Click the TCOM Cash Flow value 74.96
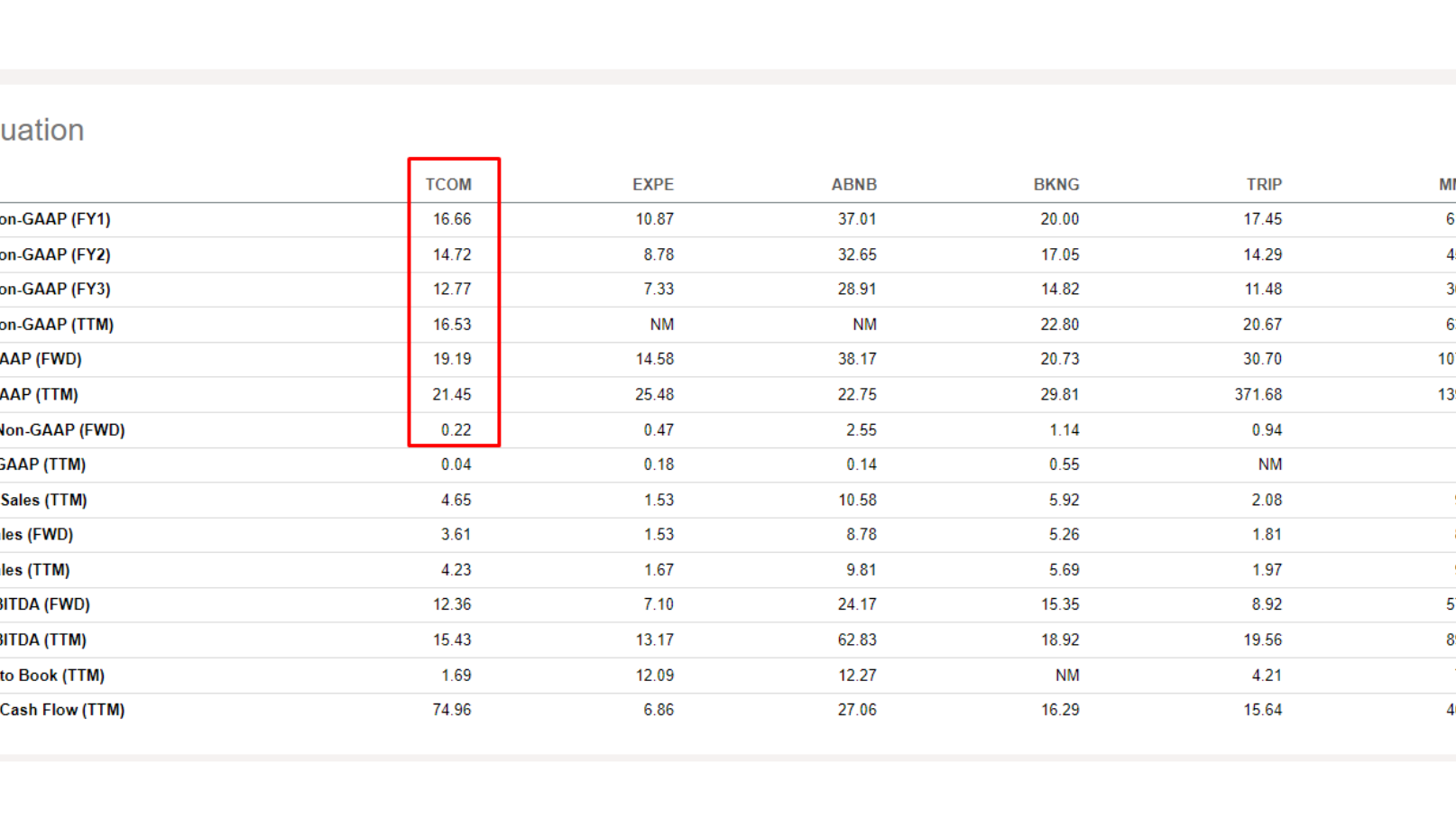Viewport: 1456px width, 819px height. point(452,710)
